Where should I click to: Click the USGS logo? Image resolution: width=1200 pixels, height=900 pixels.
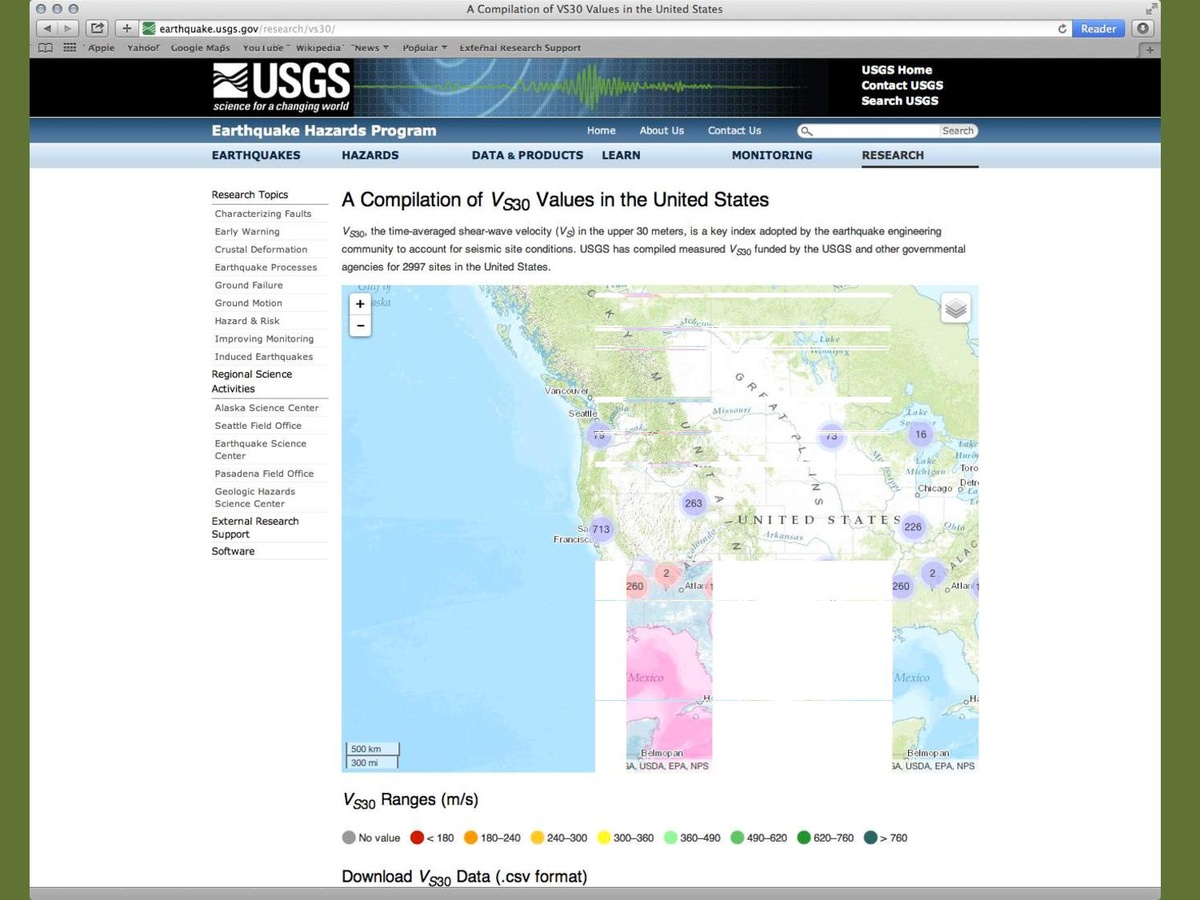[281, 87]
